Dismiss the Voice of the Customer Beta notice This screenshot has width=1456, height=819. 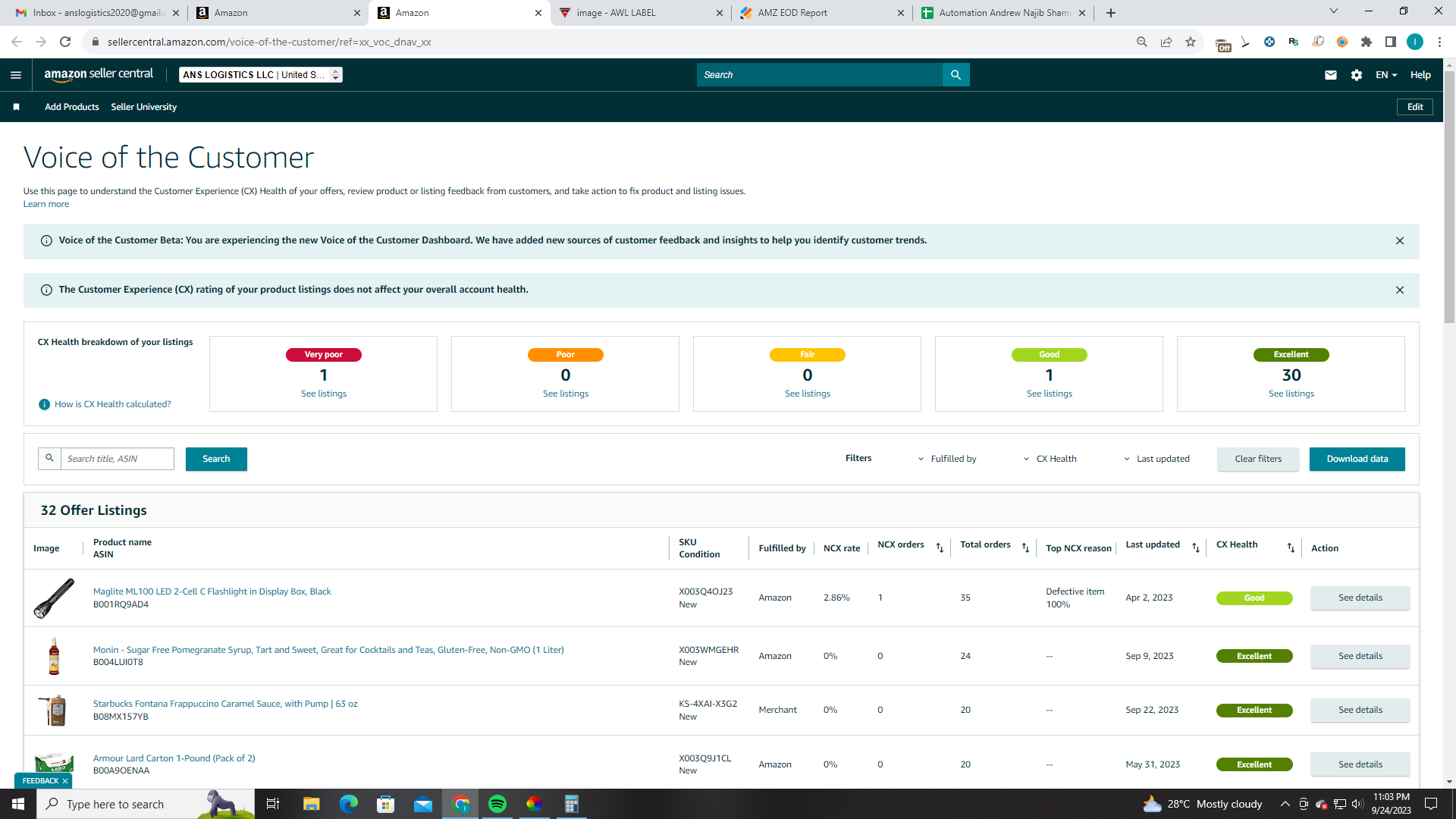coord(1400,241)
